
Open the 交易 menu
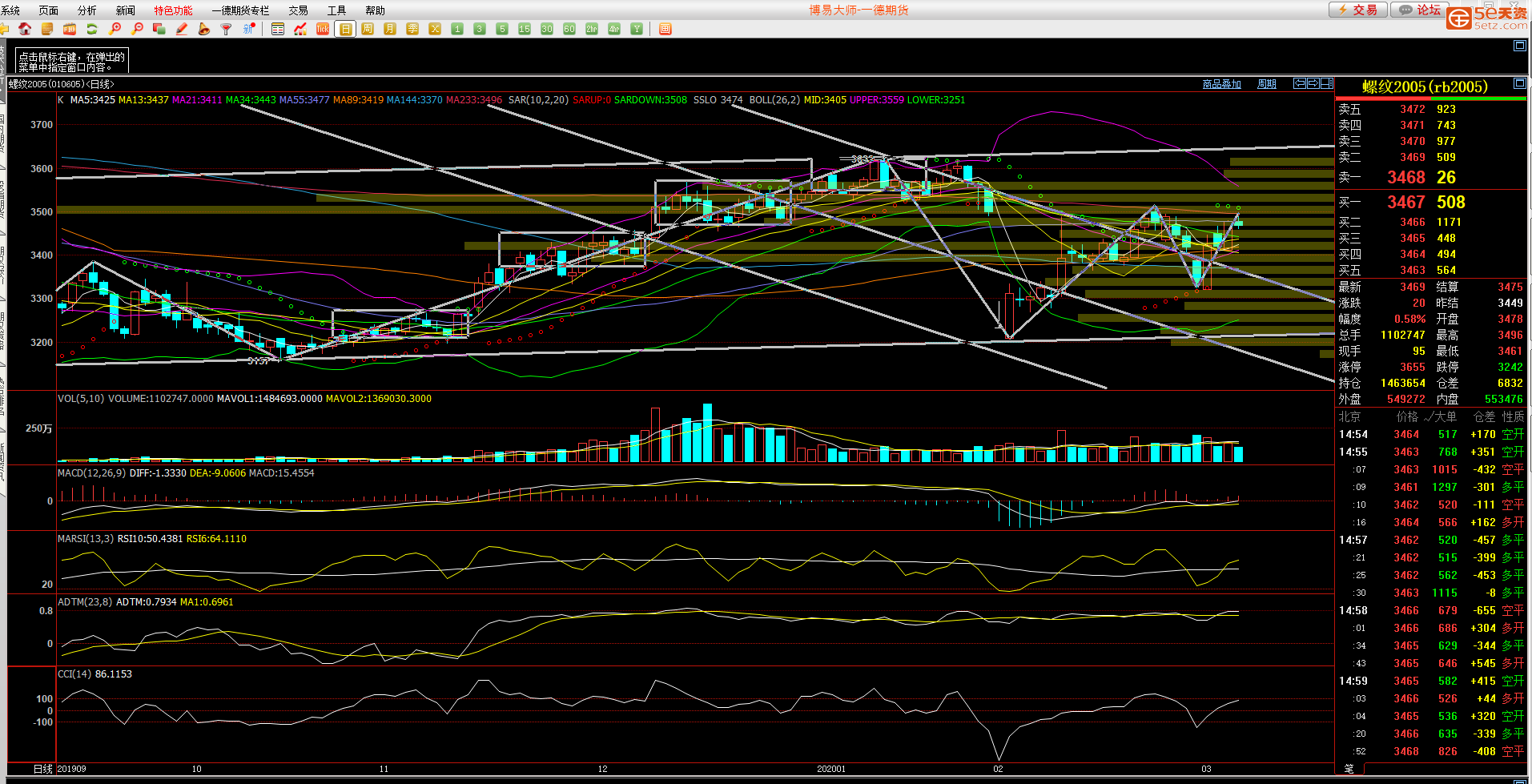pyautogui.click(x=299, y=10)
